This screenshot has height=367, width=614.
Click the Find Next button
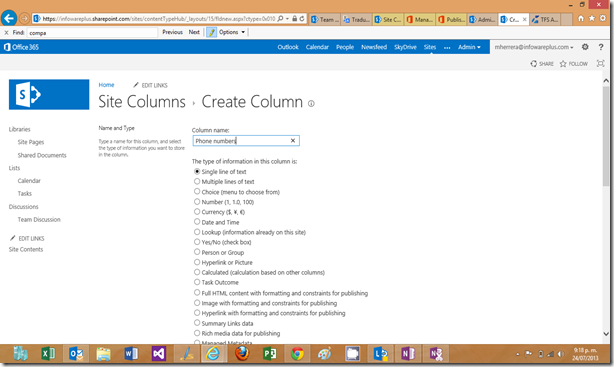194,32
